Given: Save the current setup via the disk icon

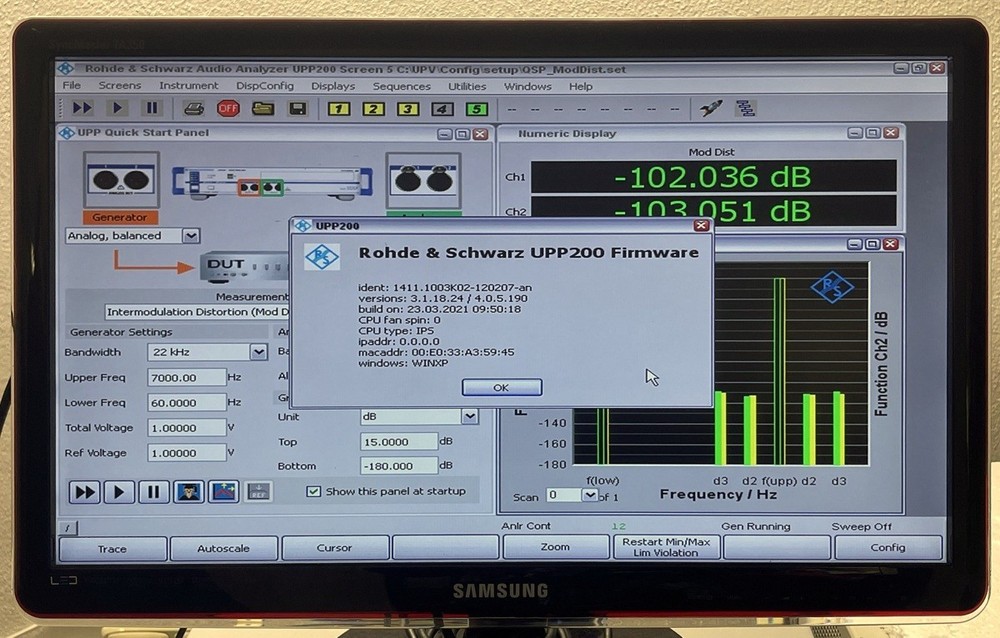Looking at the screenshot, I should 295,108.
